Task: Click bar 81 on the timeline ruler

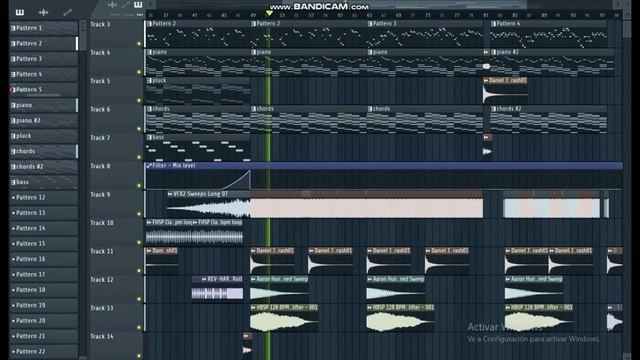Action: (486, 15)
